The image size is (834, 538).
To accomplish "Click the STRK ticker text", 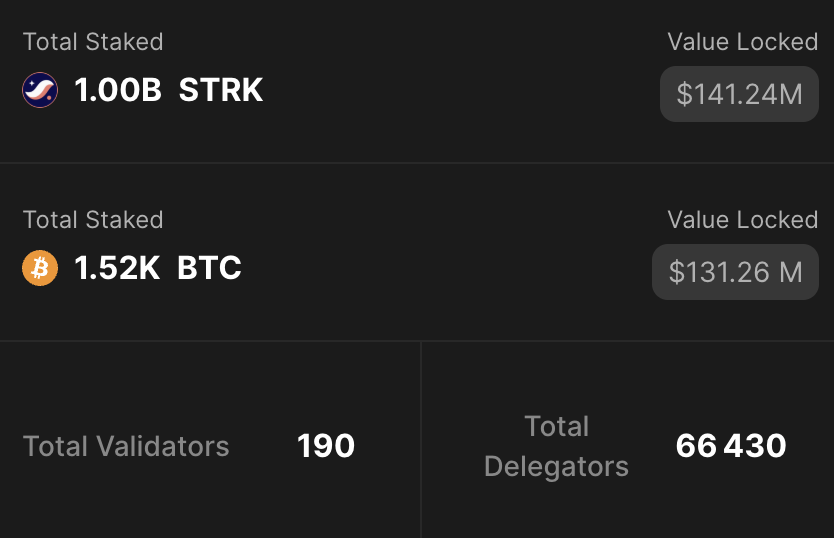I will (221, 91).
